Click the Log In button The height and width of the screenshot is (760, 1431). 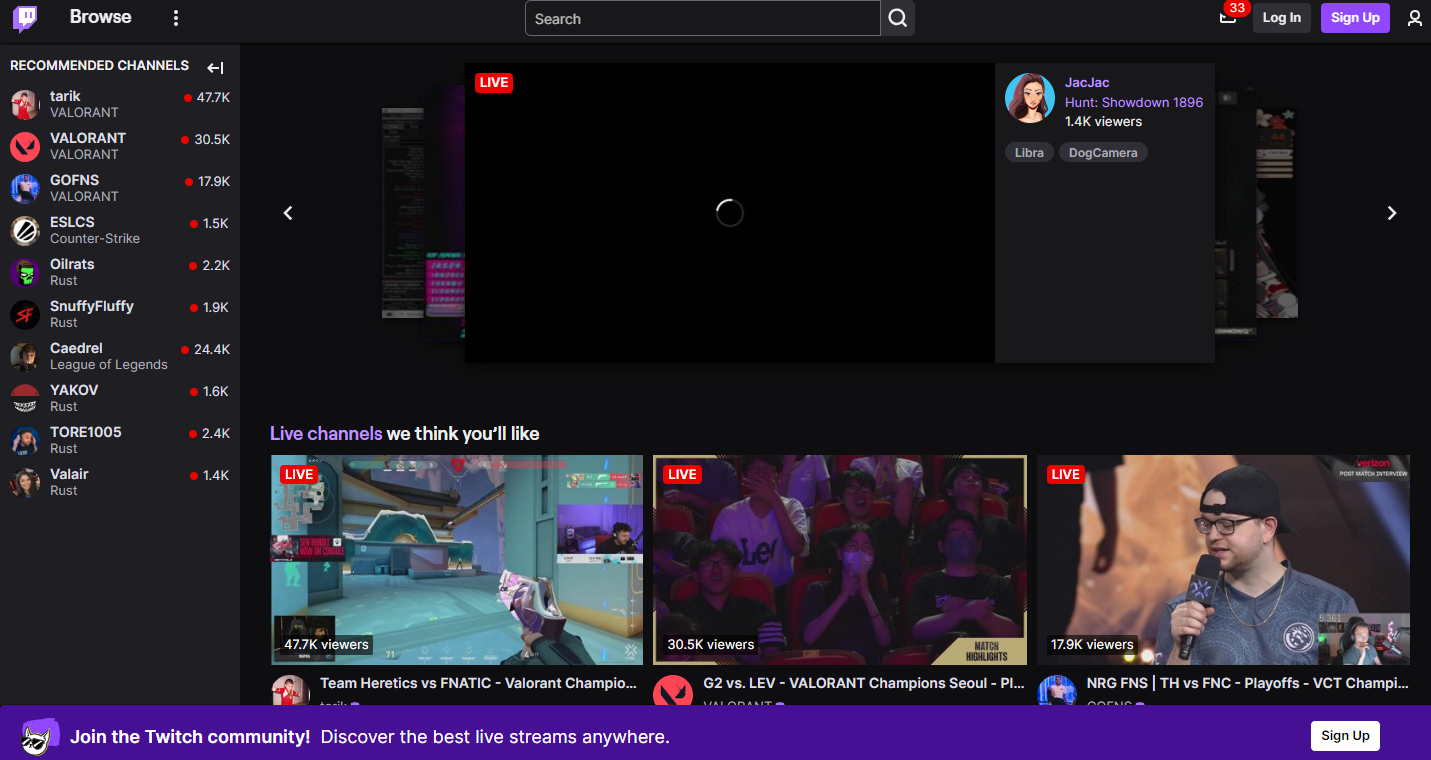click(1281, 18)
